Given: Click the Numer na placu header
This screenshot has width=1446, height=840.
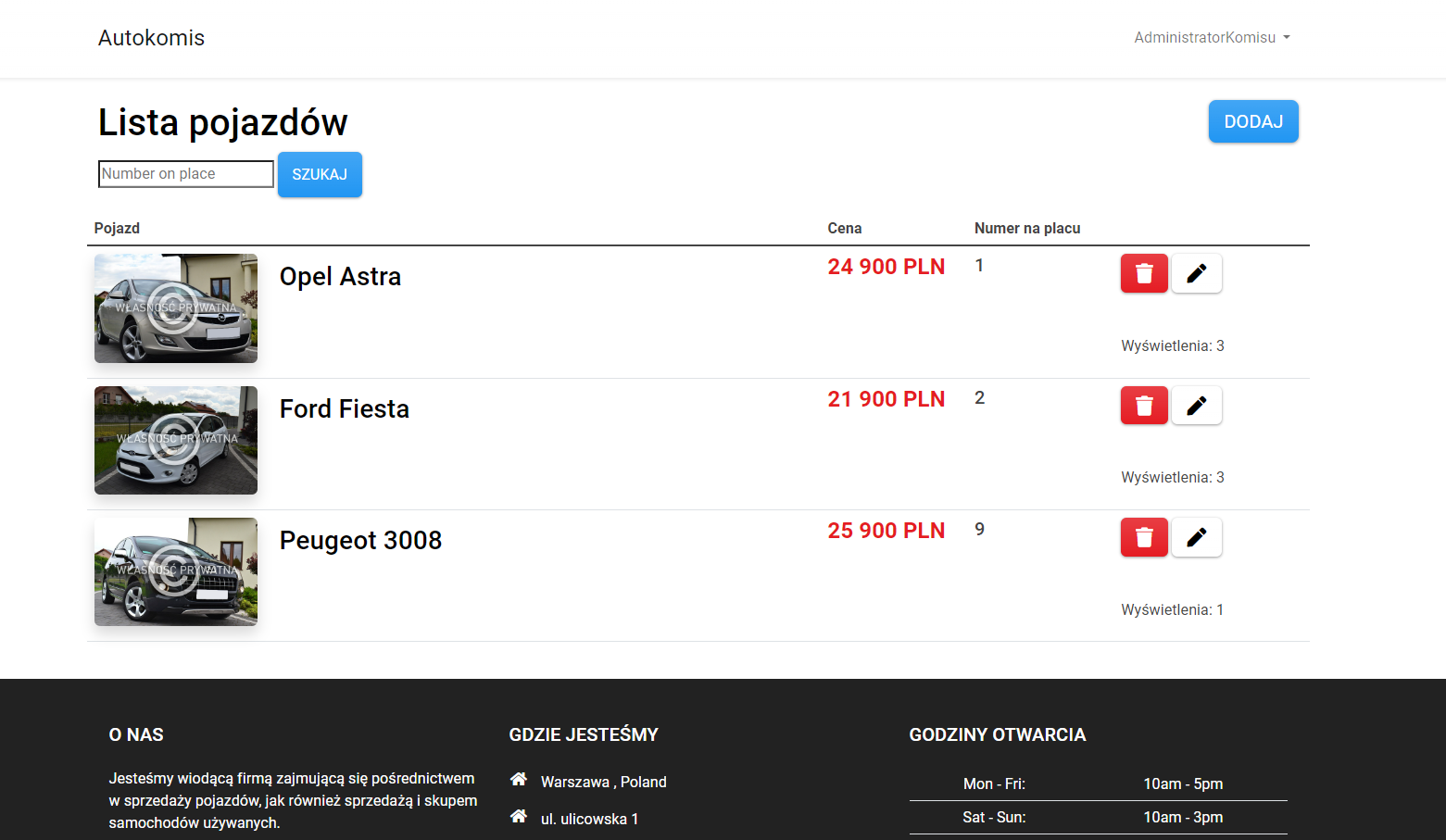Looking at the screenshot, I should tap(1027, 228).
